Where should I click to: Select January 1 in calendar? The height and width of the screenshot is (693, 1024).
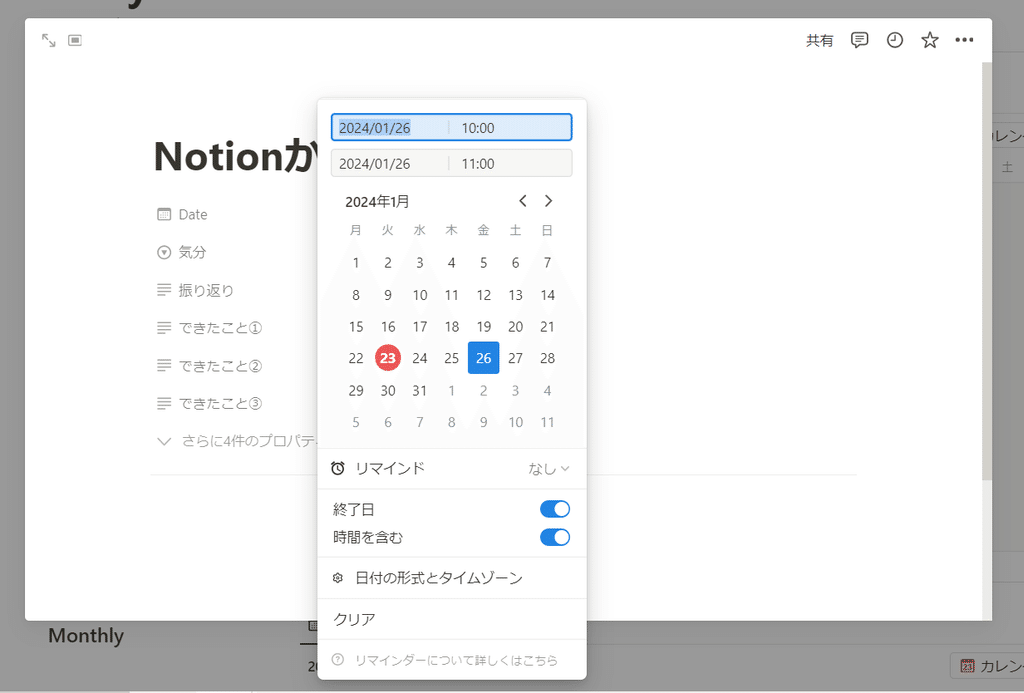tap(356, 263)
